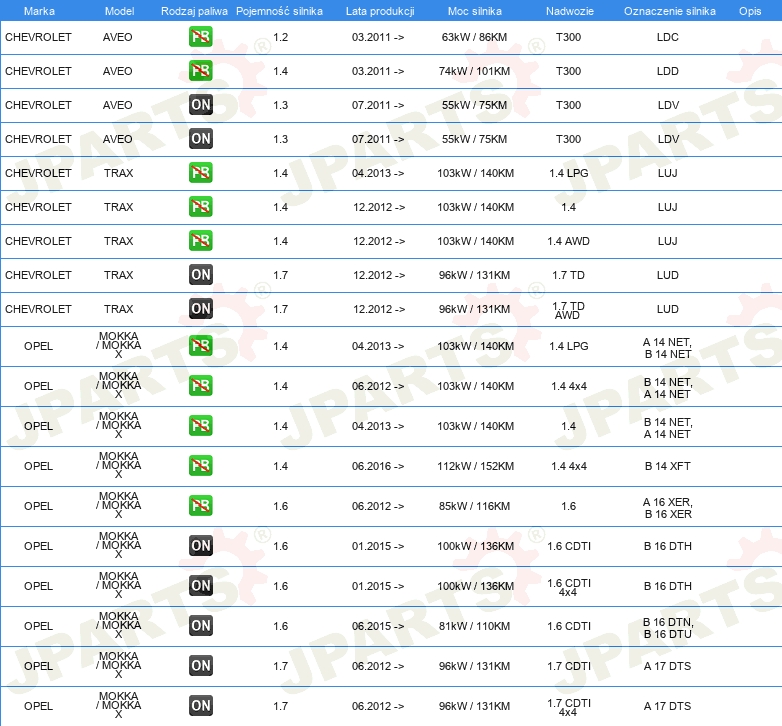Click the Nadwozie column header
The image size is (782, 726).
click(x=570, y=11)
